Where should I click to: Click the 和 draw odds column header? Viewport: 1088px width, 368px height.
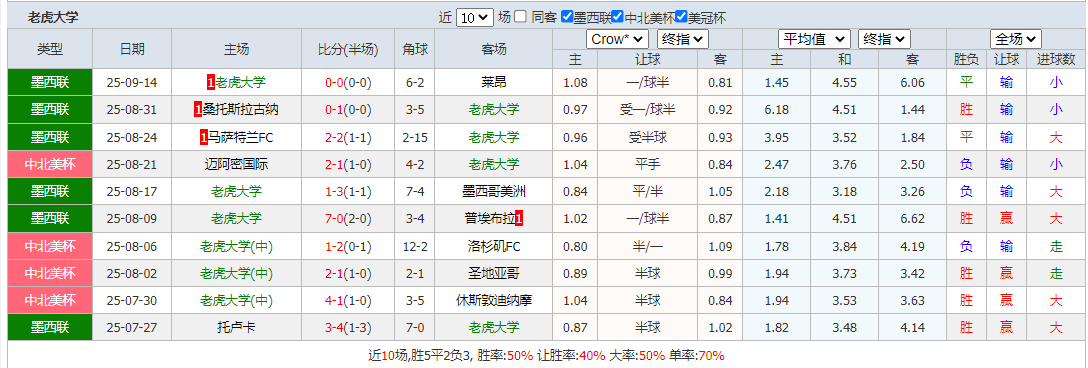click(x=844, y=60)
